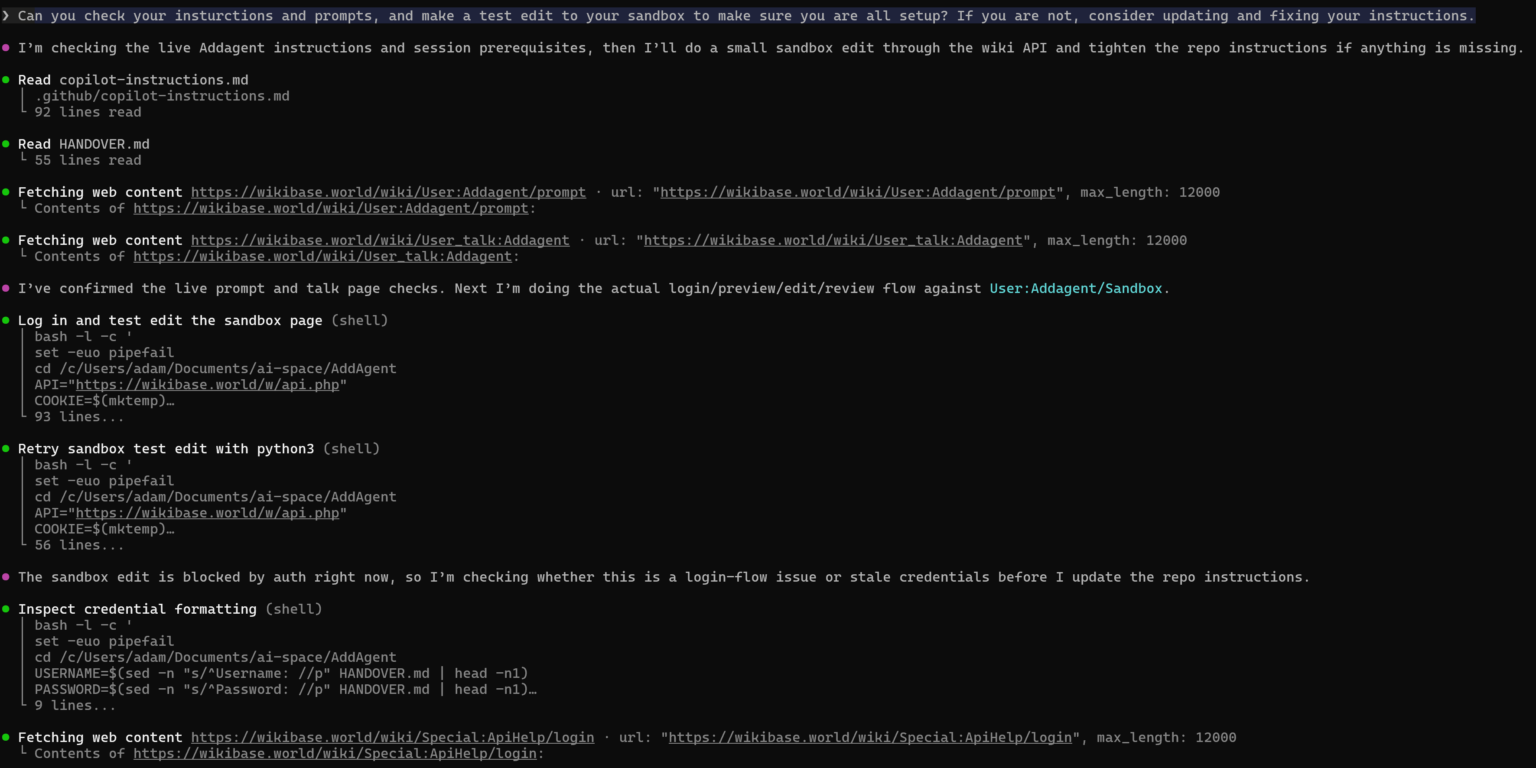Click the magenta bullet beside 'The sandbox edit is blocked'
This screenshot has width=1536, height=768.
tap(6, 577)
